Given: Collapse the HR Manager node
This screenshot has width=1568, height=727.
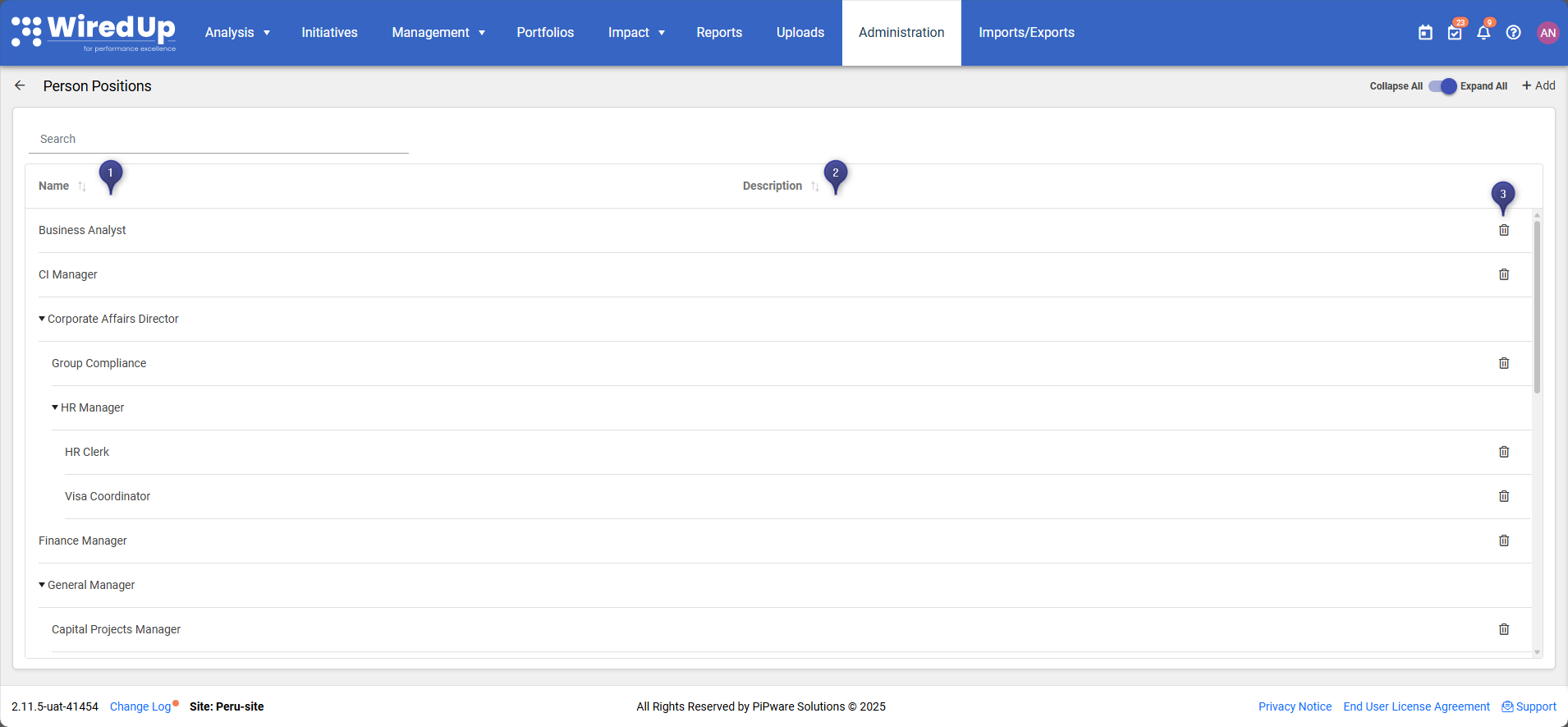Looking at the screenshot, I should coord(55,407).
